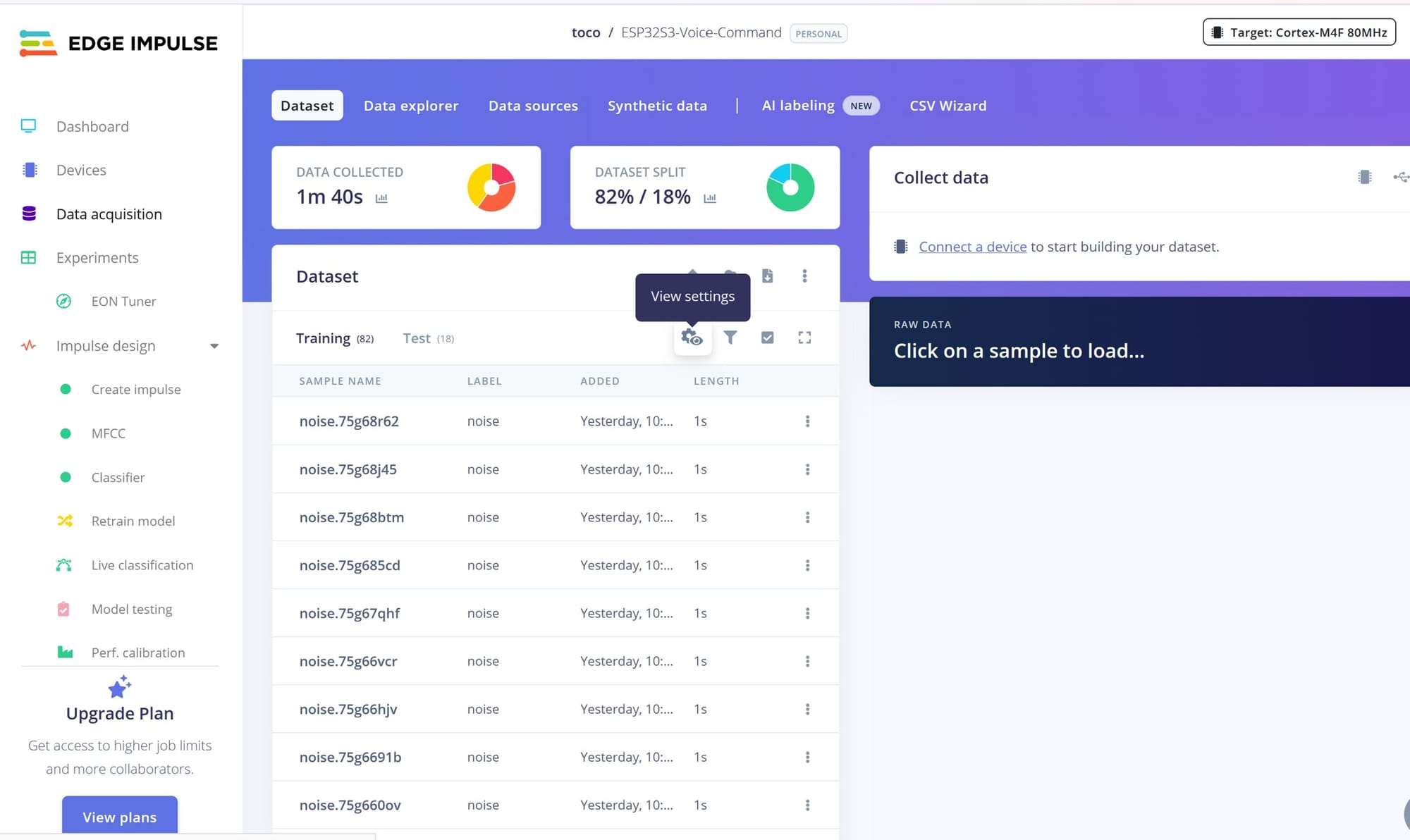
Task: Toggle the select-multiple-items checkbox icon
Action: coord(768,338)
